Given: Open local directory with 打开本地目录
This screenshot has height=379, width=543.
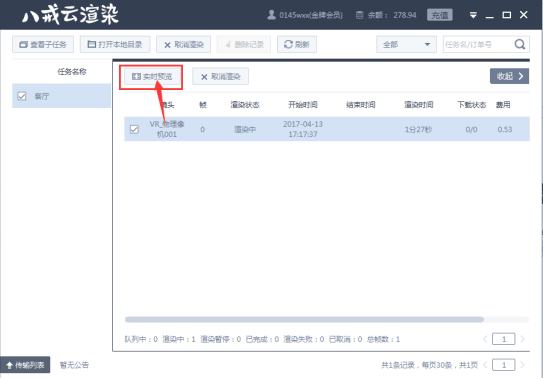Looking at the screenshot, I should pyautogui.click(x=115, y=44).
